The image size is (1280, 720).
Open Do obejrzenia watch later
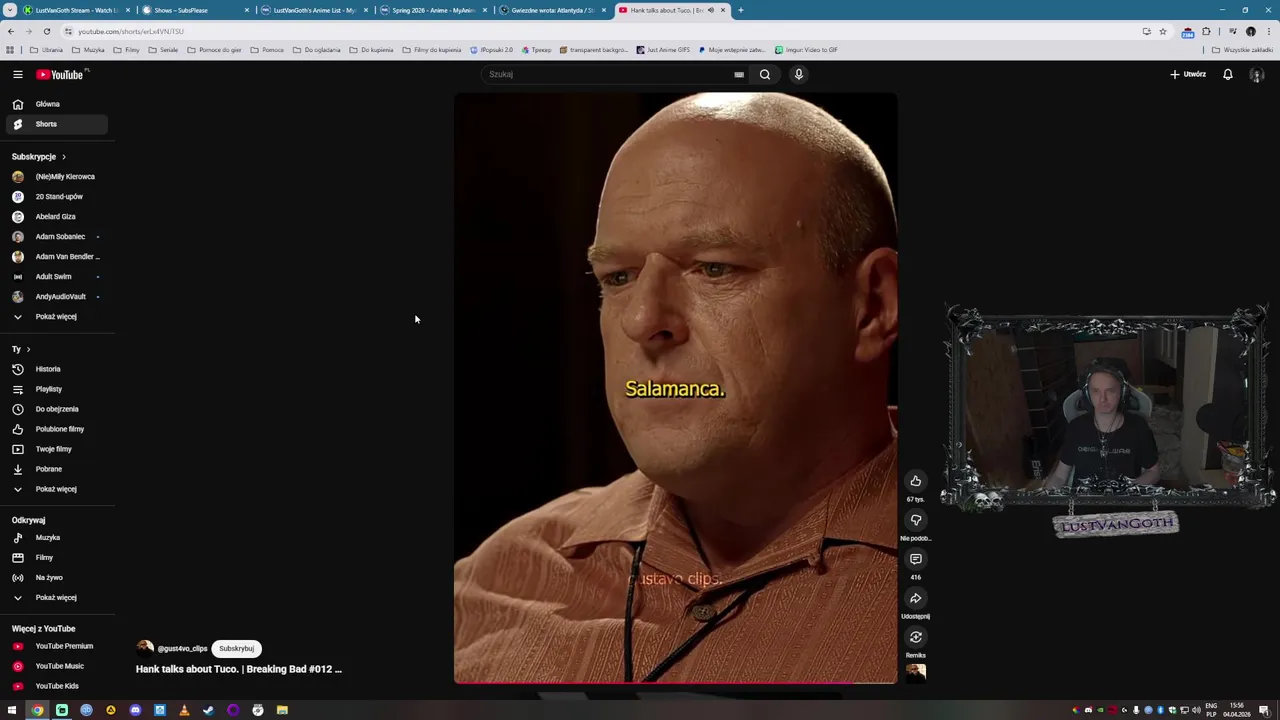(57, 409)
